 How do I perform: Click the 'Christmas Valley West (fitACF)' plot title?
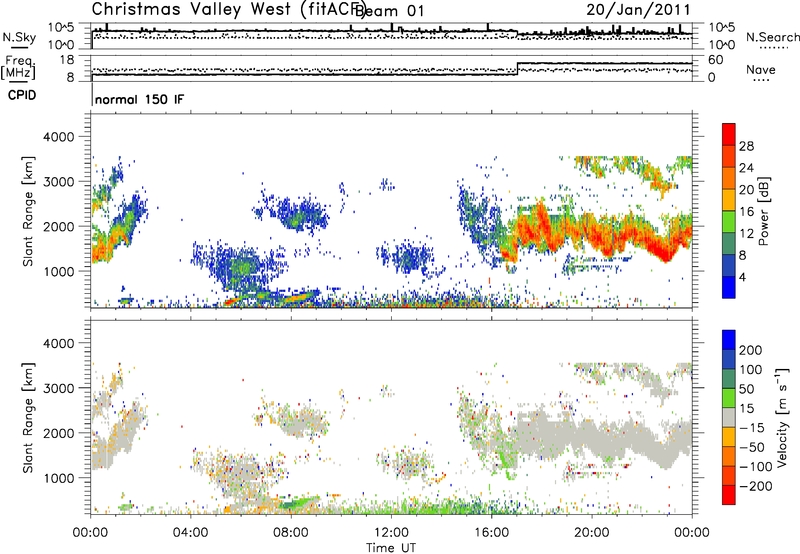point(228,9)
